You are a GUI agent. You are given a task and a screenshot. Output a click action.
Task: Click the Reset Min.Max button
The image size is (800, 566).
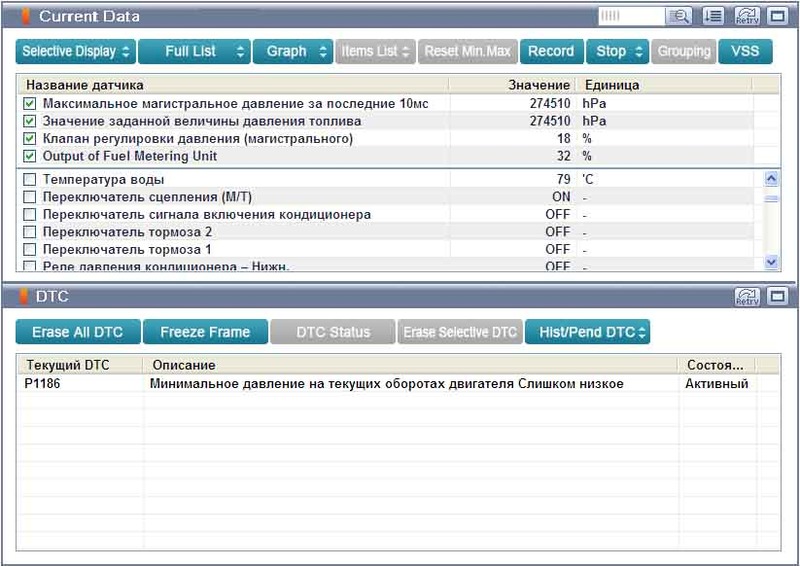point(468,52)
